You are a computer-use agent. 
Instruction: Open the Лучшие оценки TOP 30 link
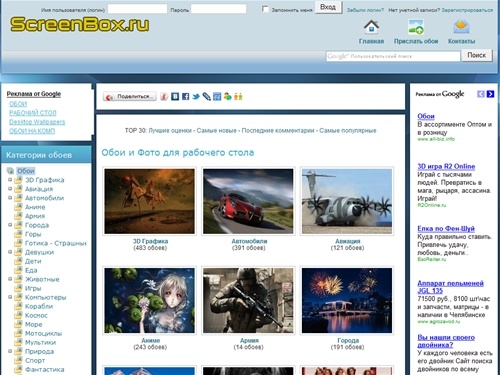pos(170,130)
